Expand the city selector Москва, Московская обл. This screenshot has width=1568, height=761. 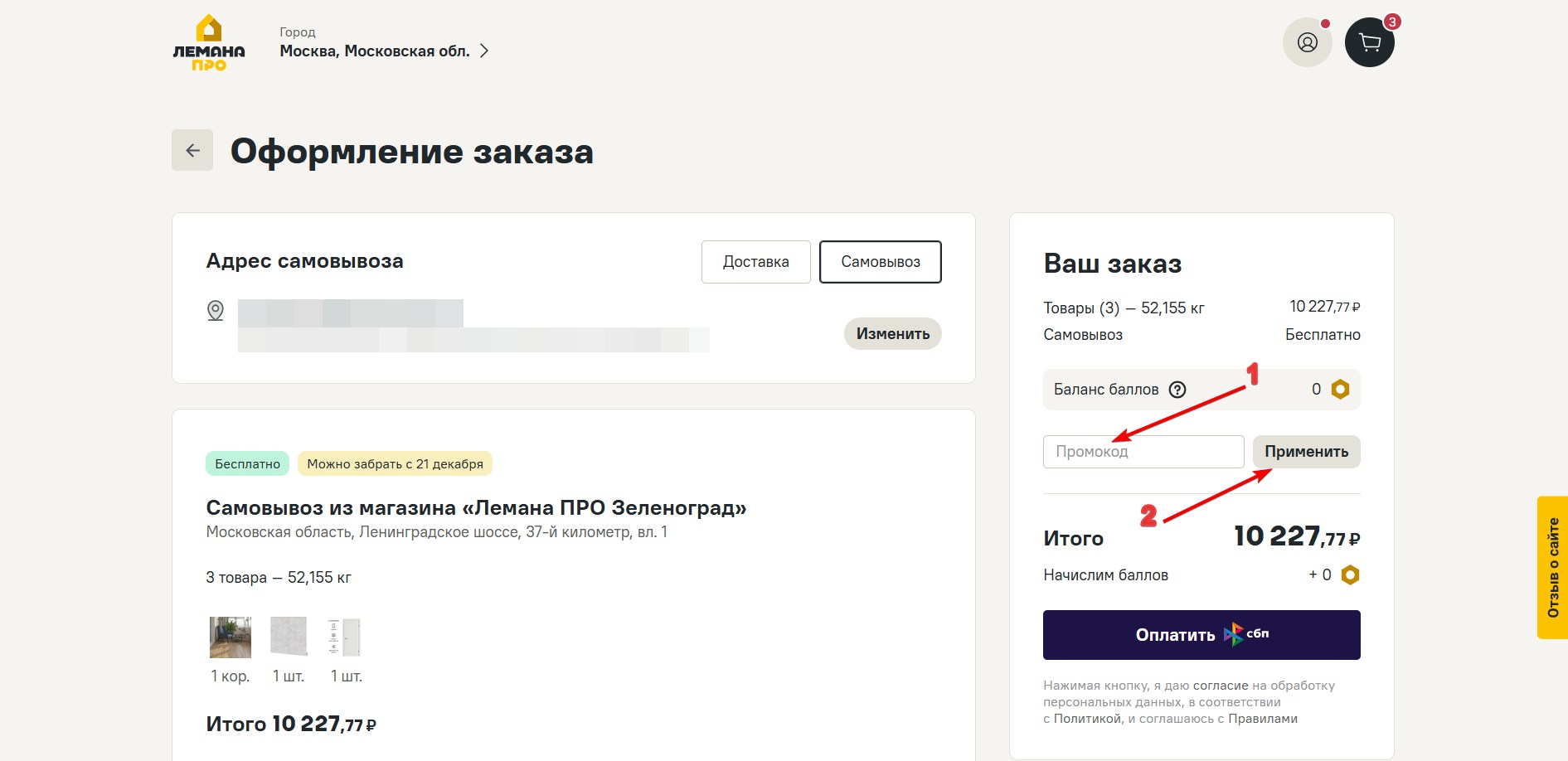pos(384,51)
